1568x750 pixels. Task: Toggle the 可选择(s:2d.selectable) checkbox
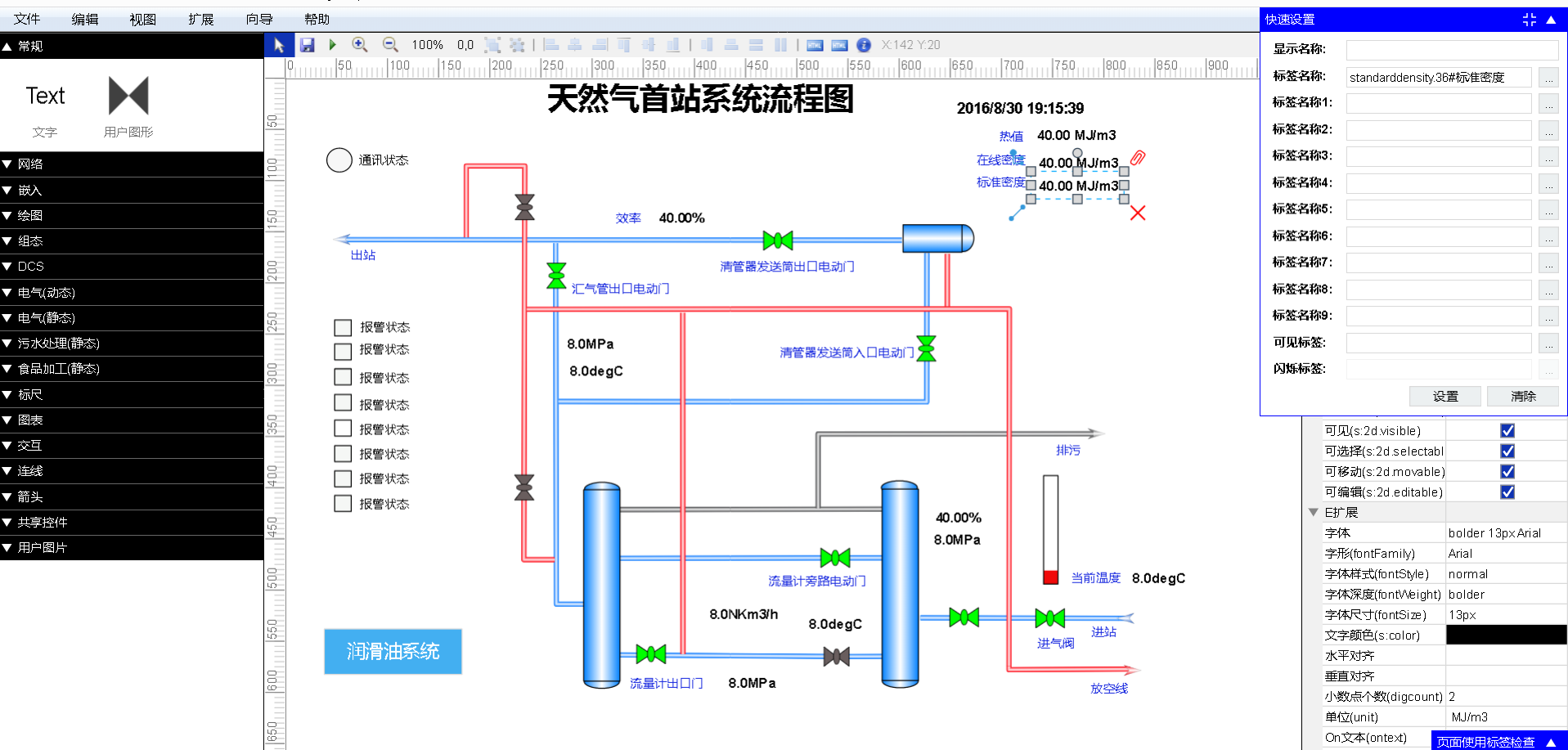point(1507,451)
